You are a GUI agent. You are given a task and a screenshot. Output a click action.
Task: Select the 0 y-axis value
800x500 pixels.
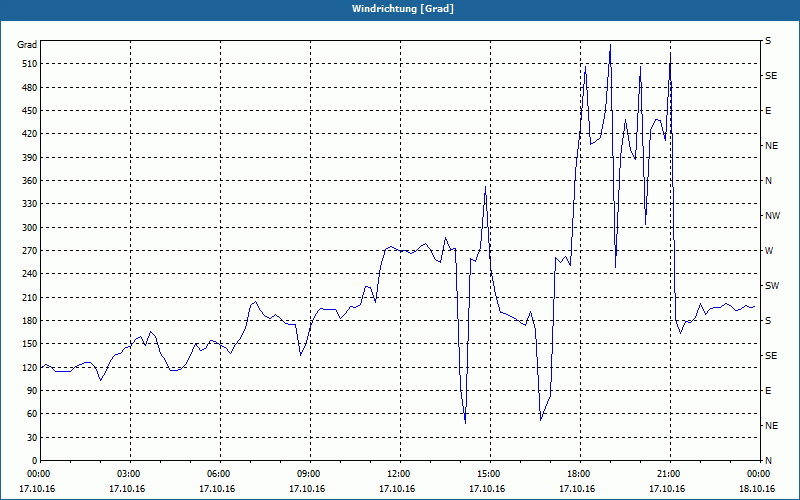pos(34,461)
